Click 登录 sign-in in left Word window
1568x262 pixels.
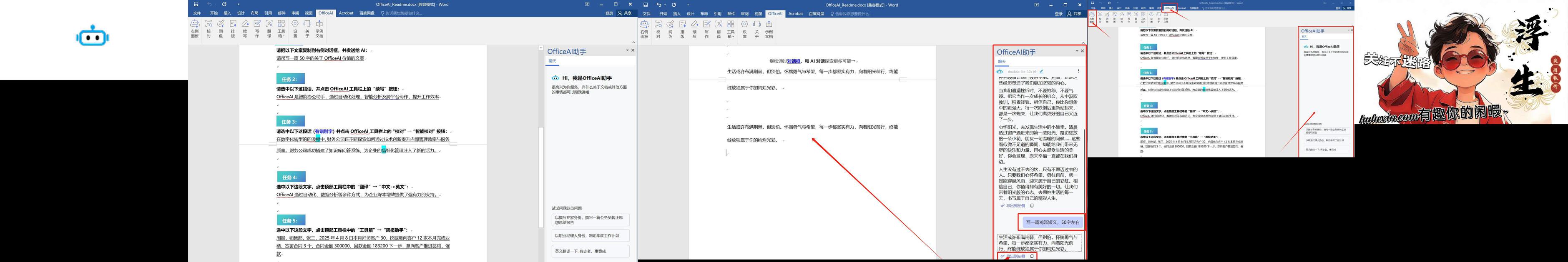click(x=609, y=13)
